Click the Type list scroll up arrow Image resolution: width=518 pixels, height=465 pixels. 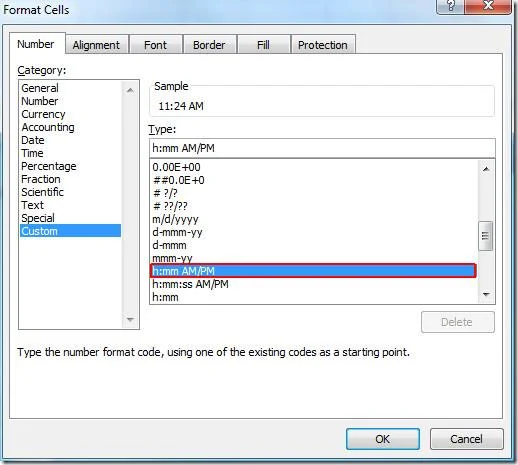point(486,169)
